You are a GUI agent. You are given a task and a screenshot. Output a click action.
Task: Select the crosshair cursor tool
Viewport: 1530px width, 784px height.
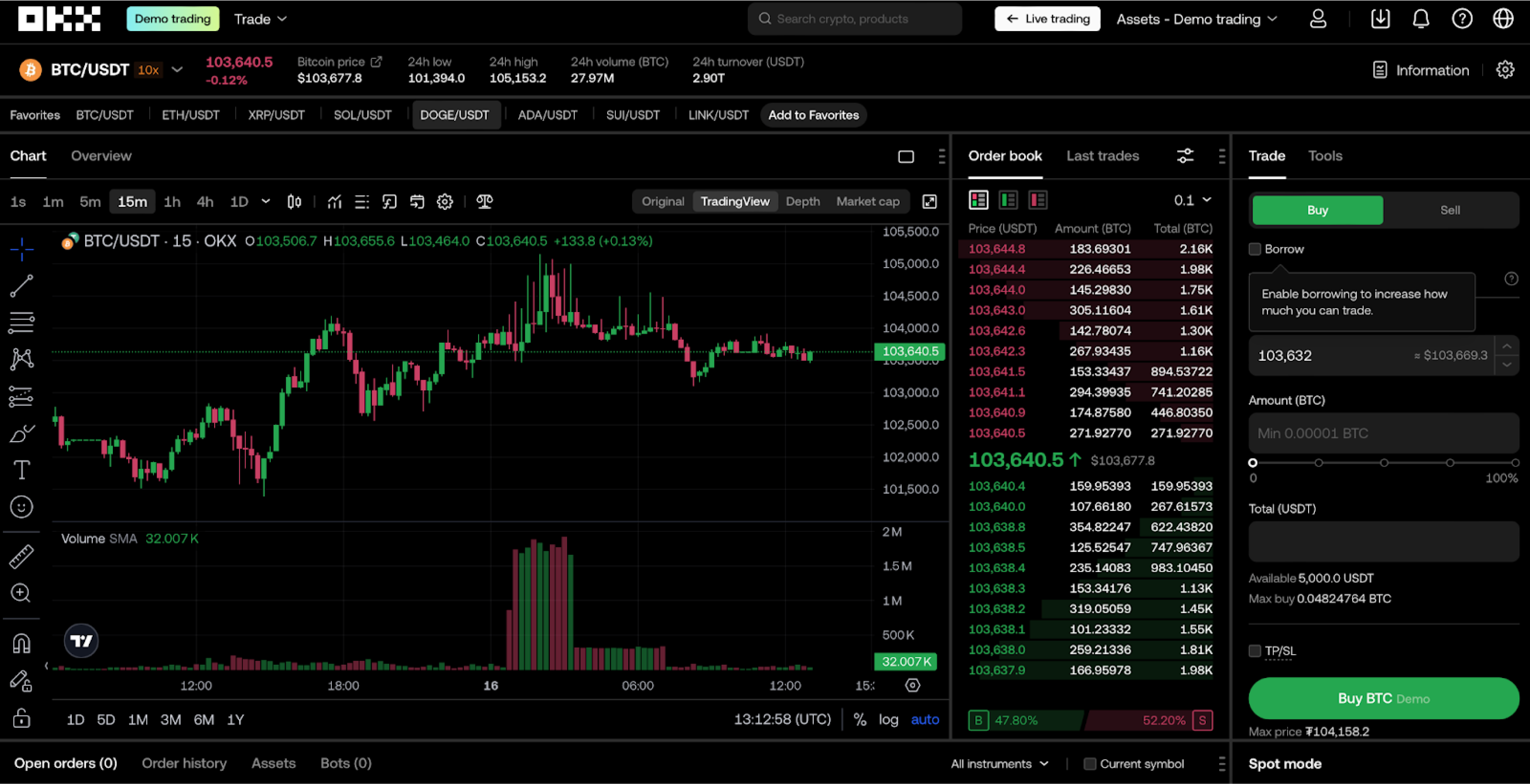click(x=21, y=249)
